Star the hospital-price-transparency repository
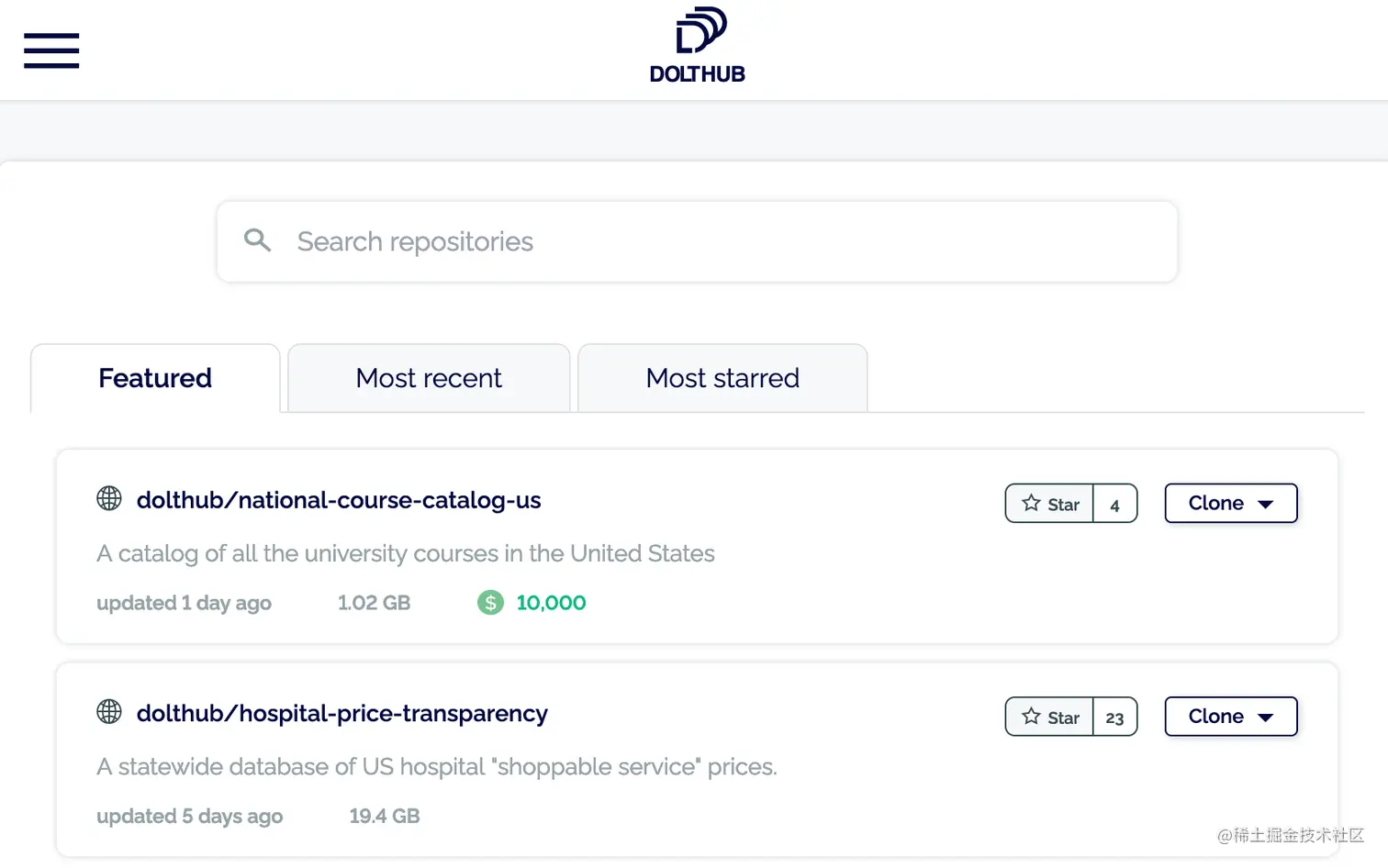Image resolution: width=1388 pixels, height=868 pixels. [1049, 717]
